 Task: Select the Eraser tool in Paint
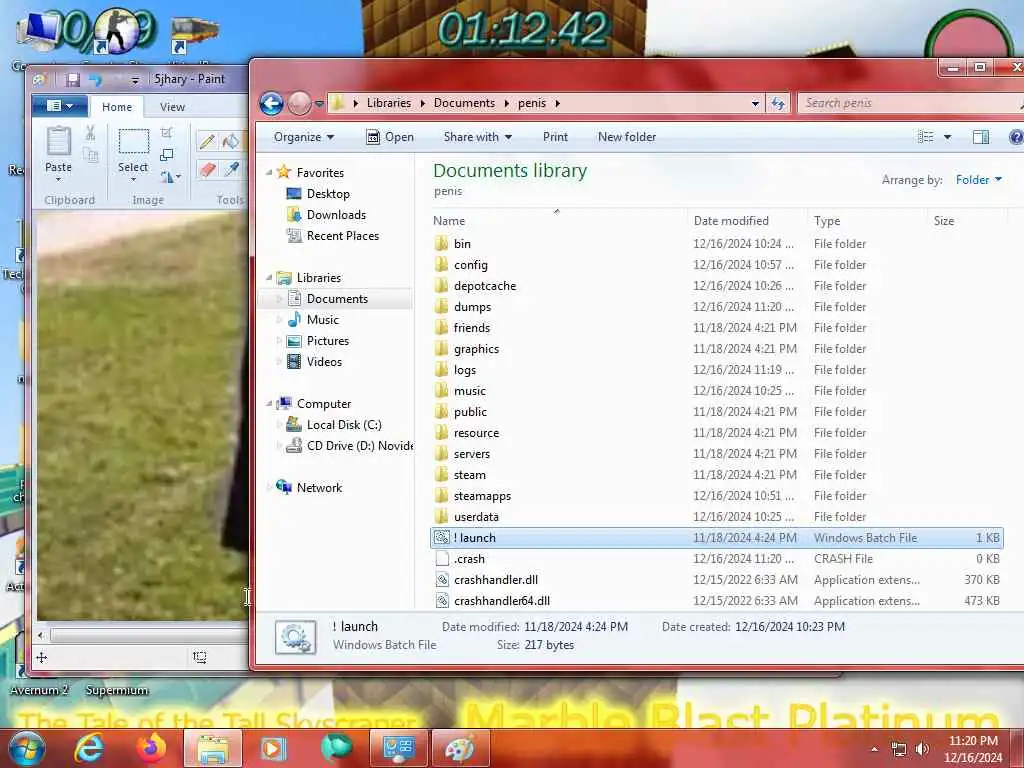208,170
